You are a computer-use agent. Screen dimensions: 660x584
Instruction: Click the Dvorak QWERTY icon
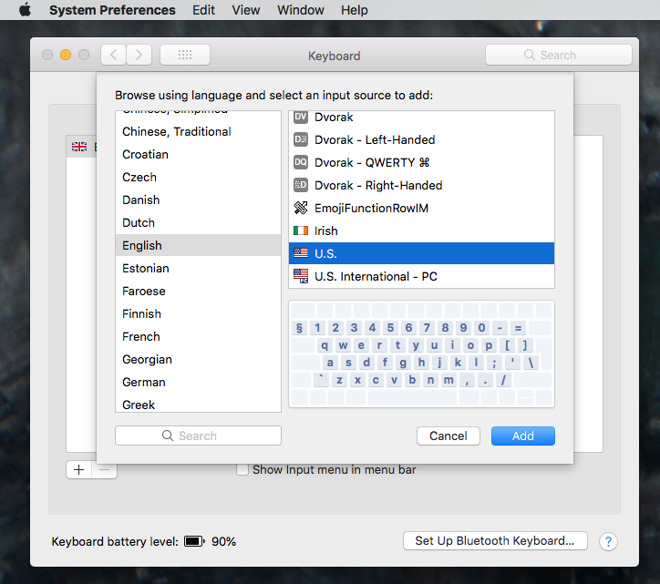pyautogui.click(x=301, y=162)
